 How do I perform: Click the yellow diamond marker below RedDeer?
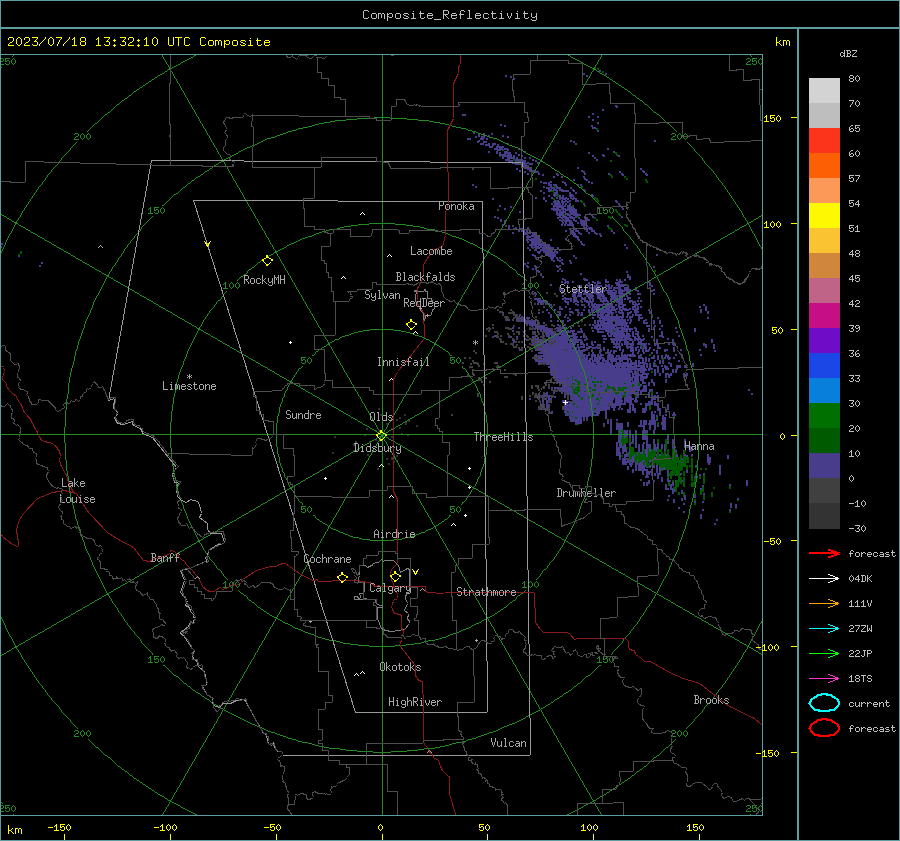(x=411, y=325)
